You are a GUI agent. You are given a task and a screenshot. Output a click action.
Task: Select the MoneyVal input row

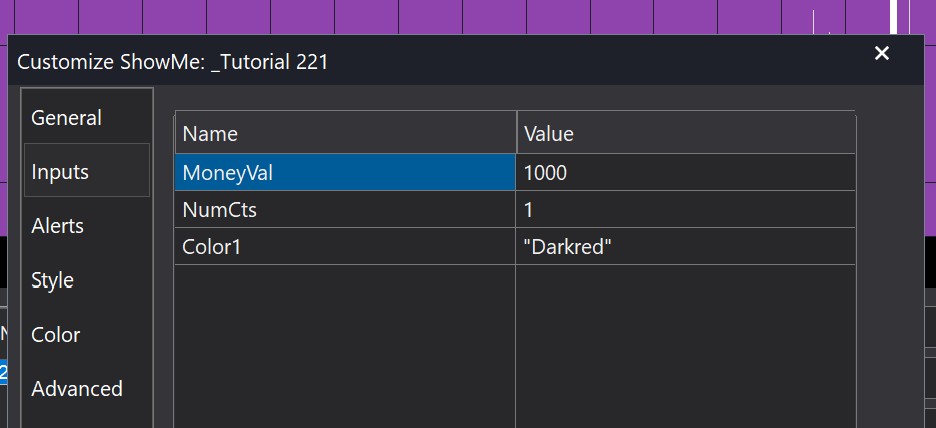pyautogui.click(x=345, y=172)
